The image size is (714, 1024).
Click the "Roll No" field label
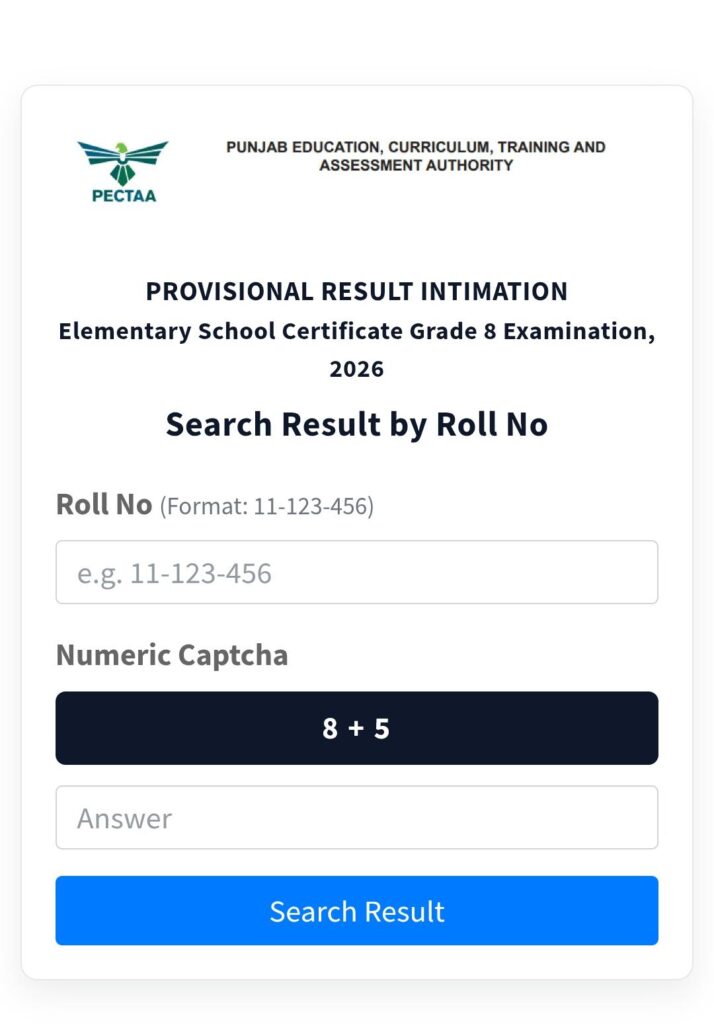tap(104, 505)
